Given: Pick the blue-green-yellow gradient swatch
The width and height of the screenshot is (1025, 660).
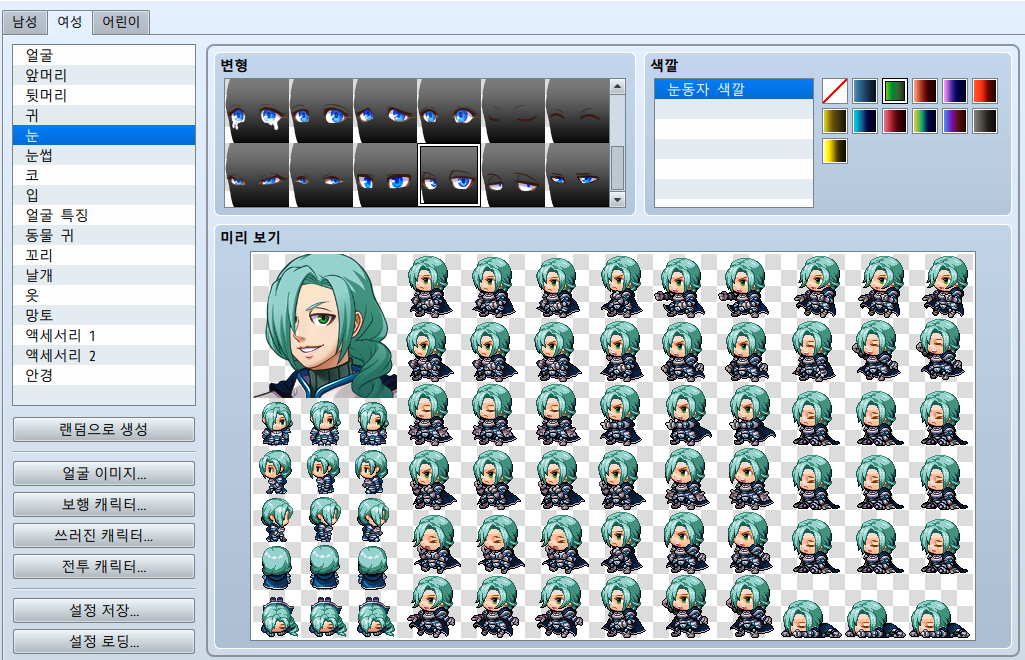Looking at the screenshot, I should [925, 121].
